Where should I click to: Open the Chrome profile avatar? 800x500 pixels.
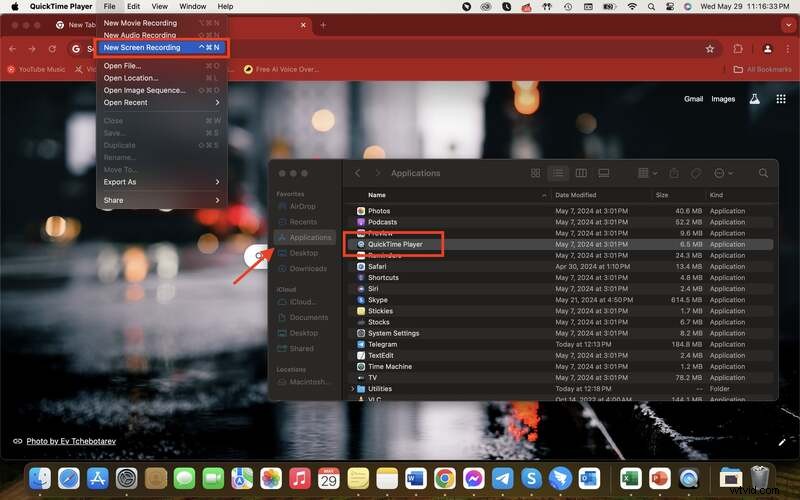(x=767, y=49)
